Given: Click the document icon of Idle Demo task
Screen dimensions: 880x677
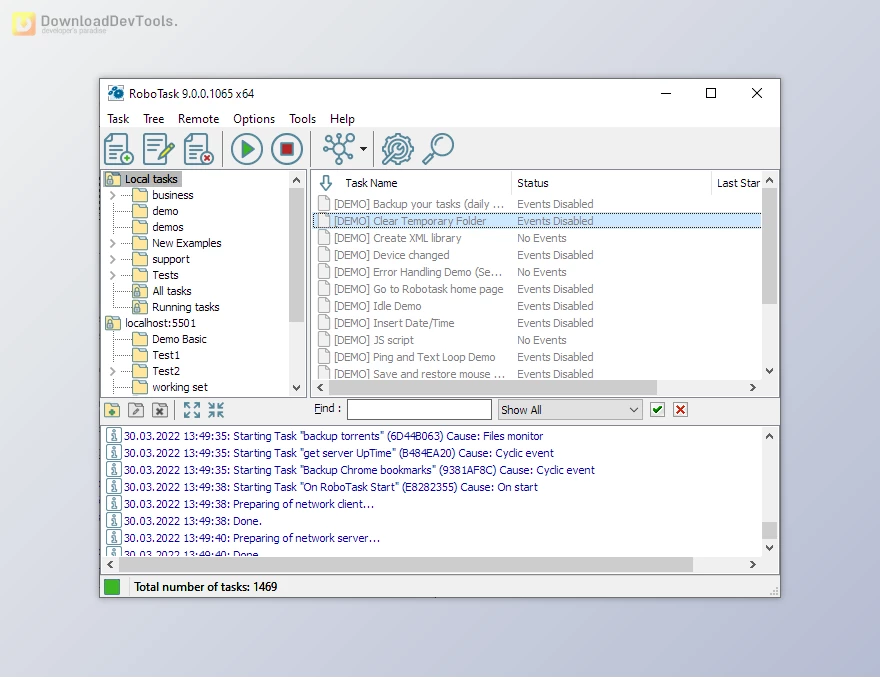Looking at the screenshot, I should point(324,306).
